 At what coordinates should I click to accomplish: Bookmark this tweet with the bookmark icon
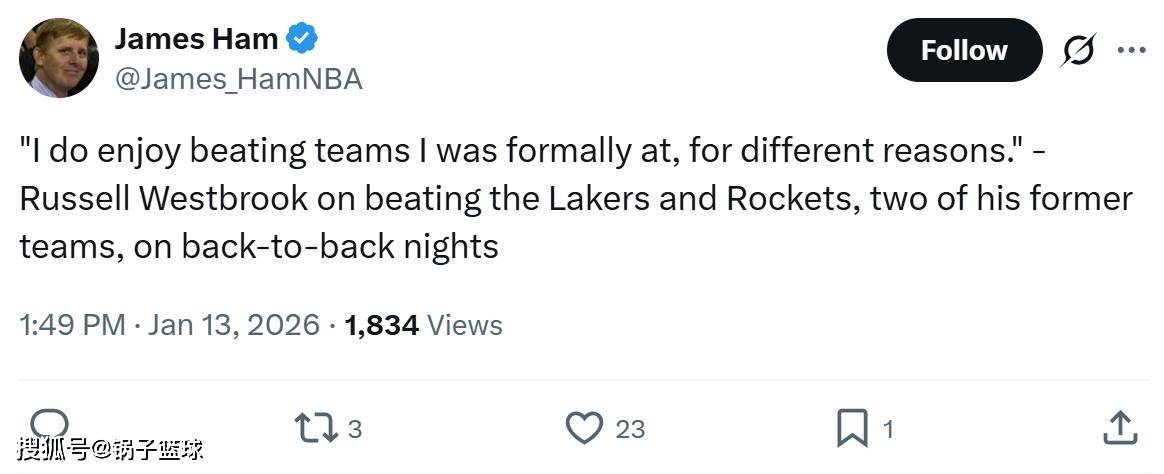coord(851,429)
